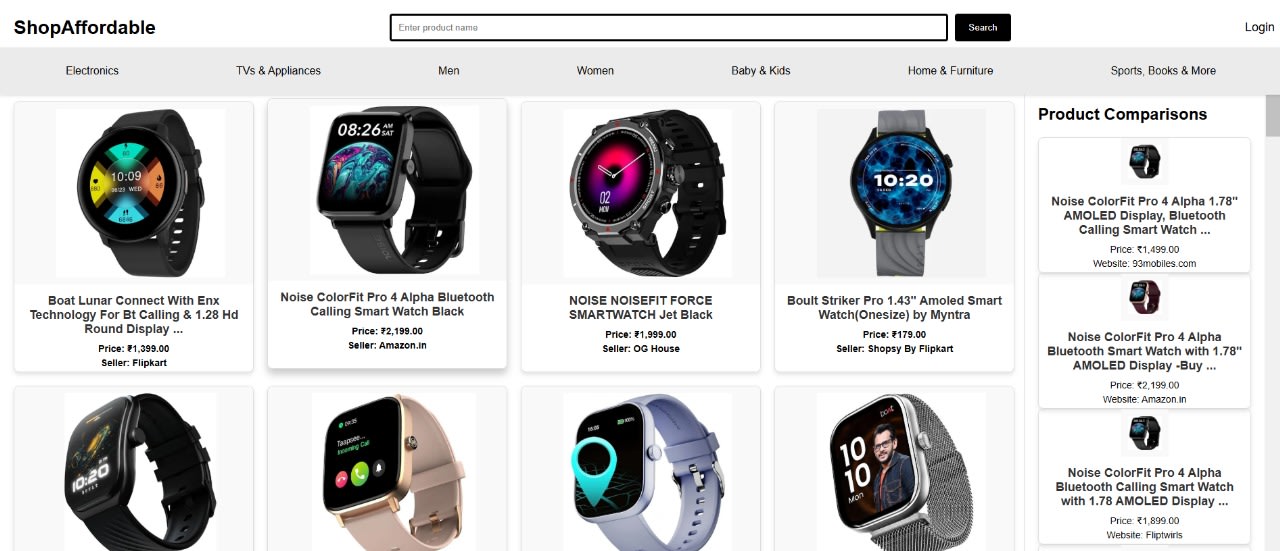The width and height of the screenshot is (1280, 551).
Task: Open the Login link
Action: [1259, 27]
